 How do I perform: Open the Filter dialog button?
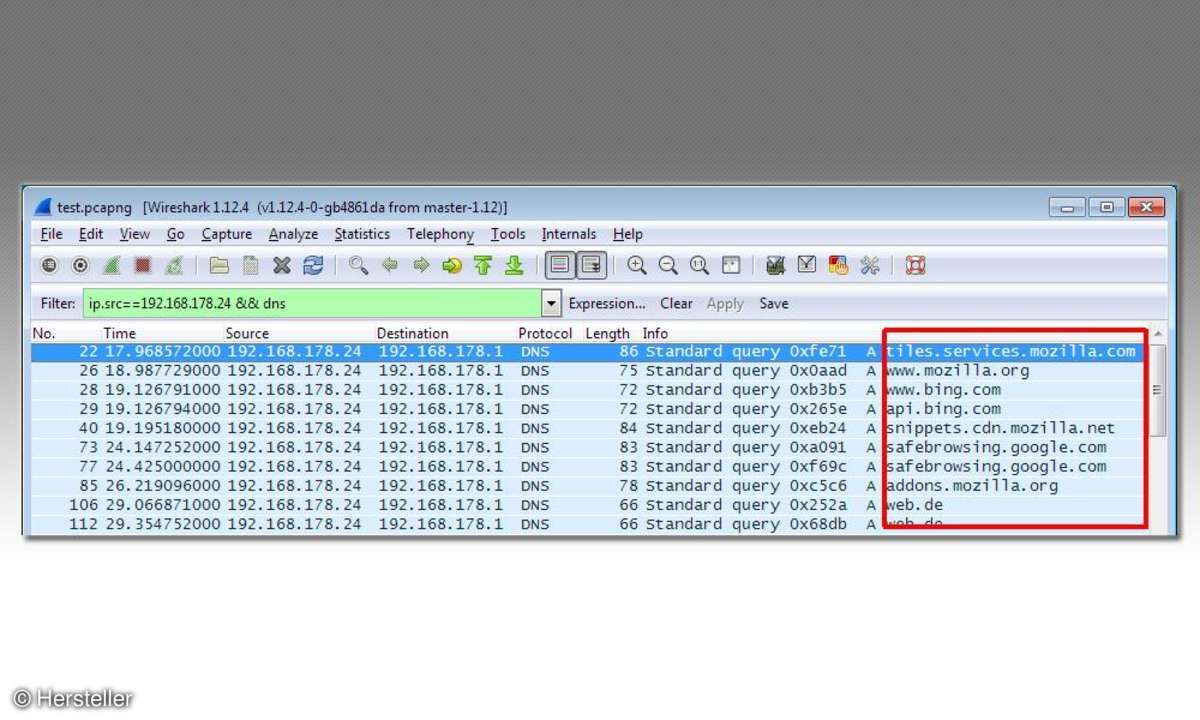point(58,304)
